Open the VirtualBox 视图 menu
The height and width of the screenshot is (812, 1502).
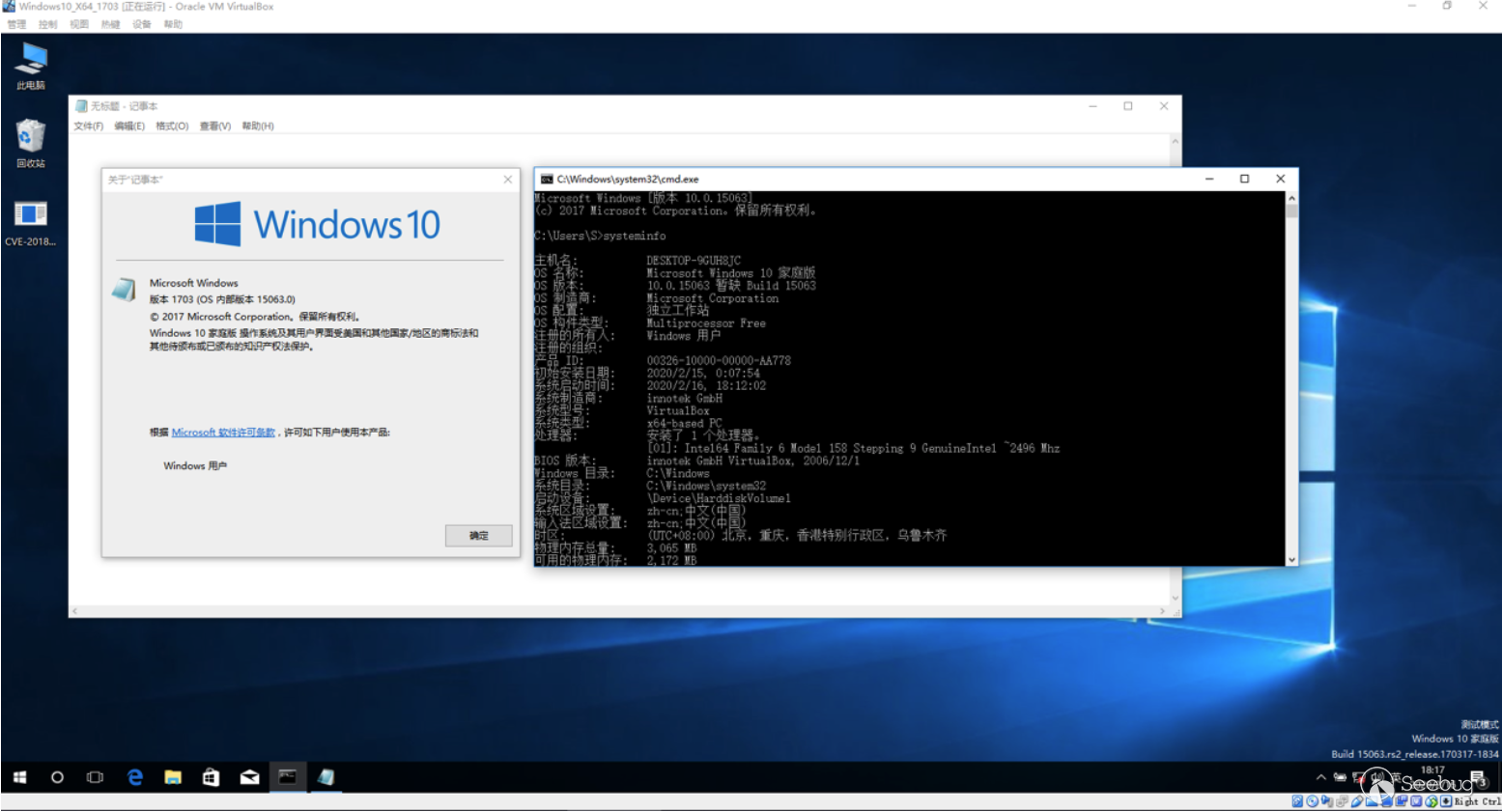(79, 24)
